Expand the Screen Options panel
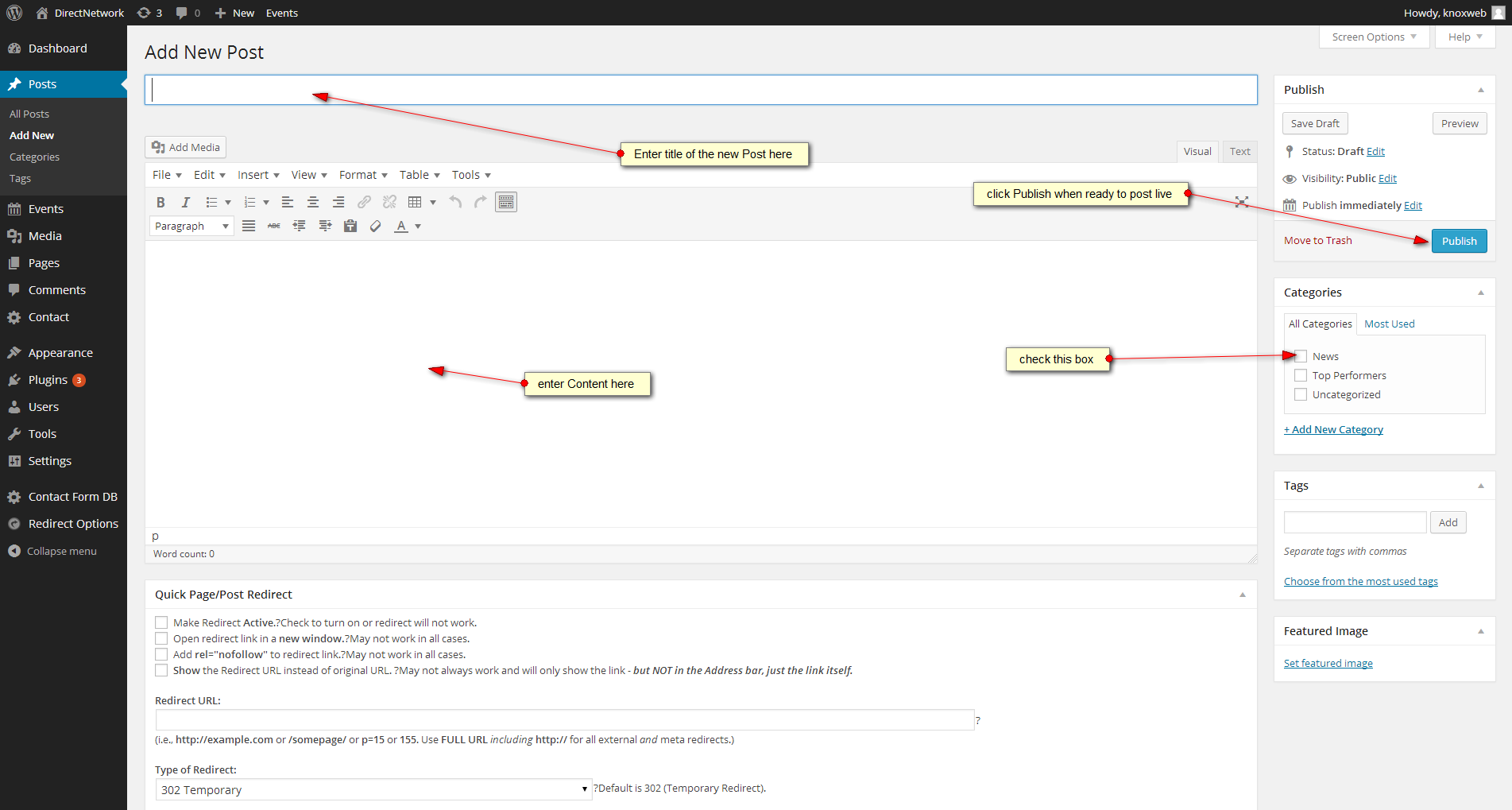 (x=1374, y=37)
